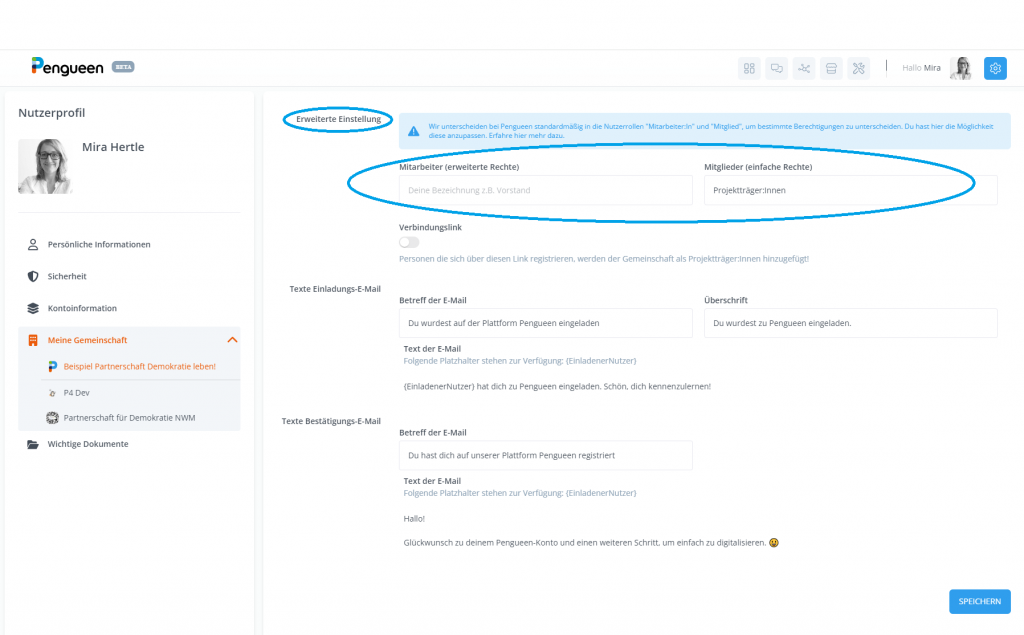
Task: Click the blue warning triangle icon
Action: (413, 131)
